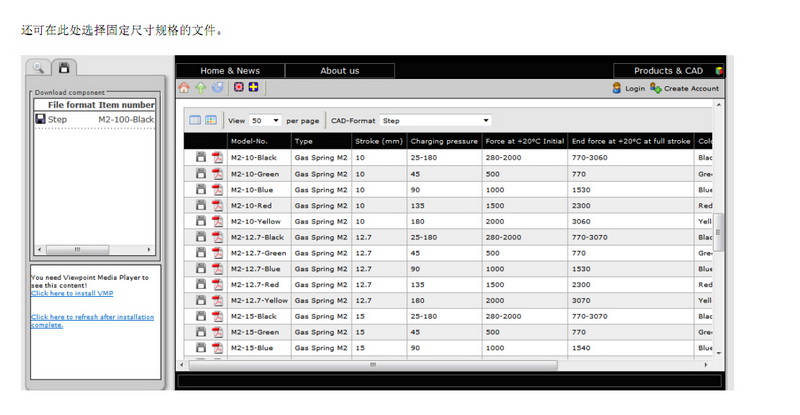
Task: Click the download list scroll right arrow
Action: [149, 250]
